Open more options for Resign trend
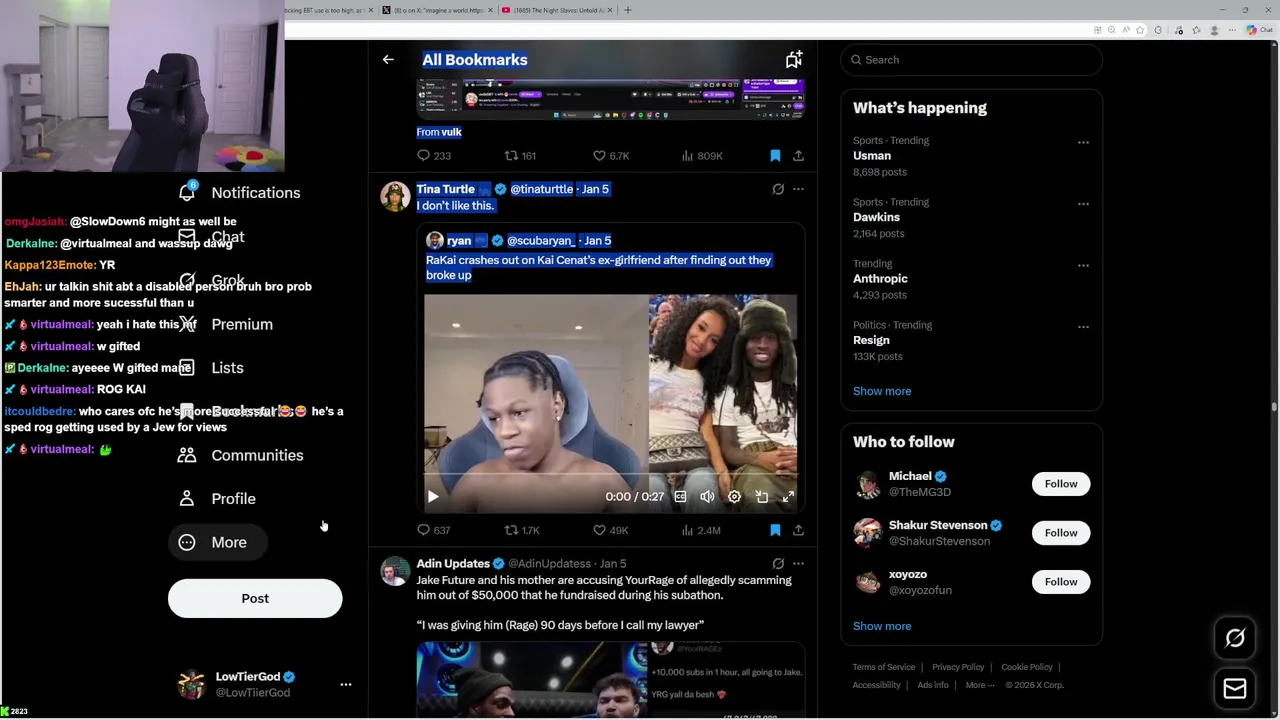Screen dimensions: 1280x720 pos(1083,327)
